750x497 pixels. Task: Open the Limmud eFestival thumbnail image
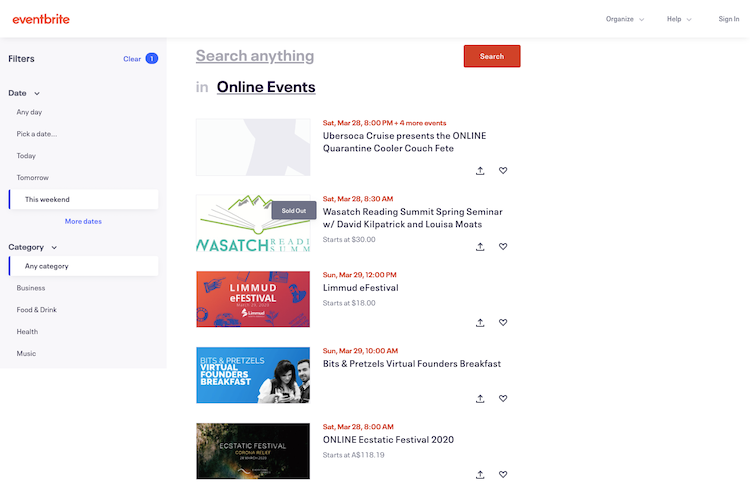[x=253, y=299]
